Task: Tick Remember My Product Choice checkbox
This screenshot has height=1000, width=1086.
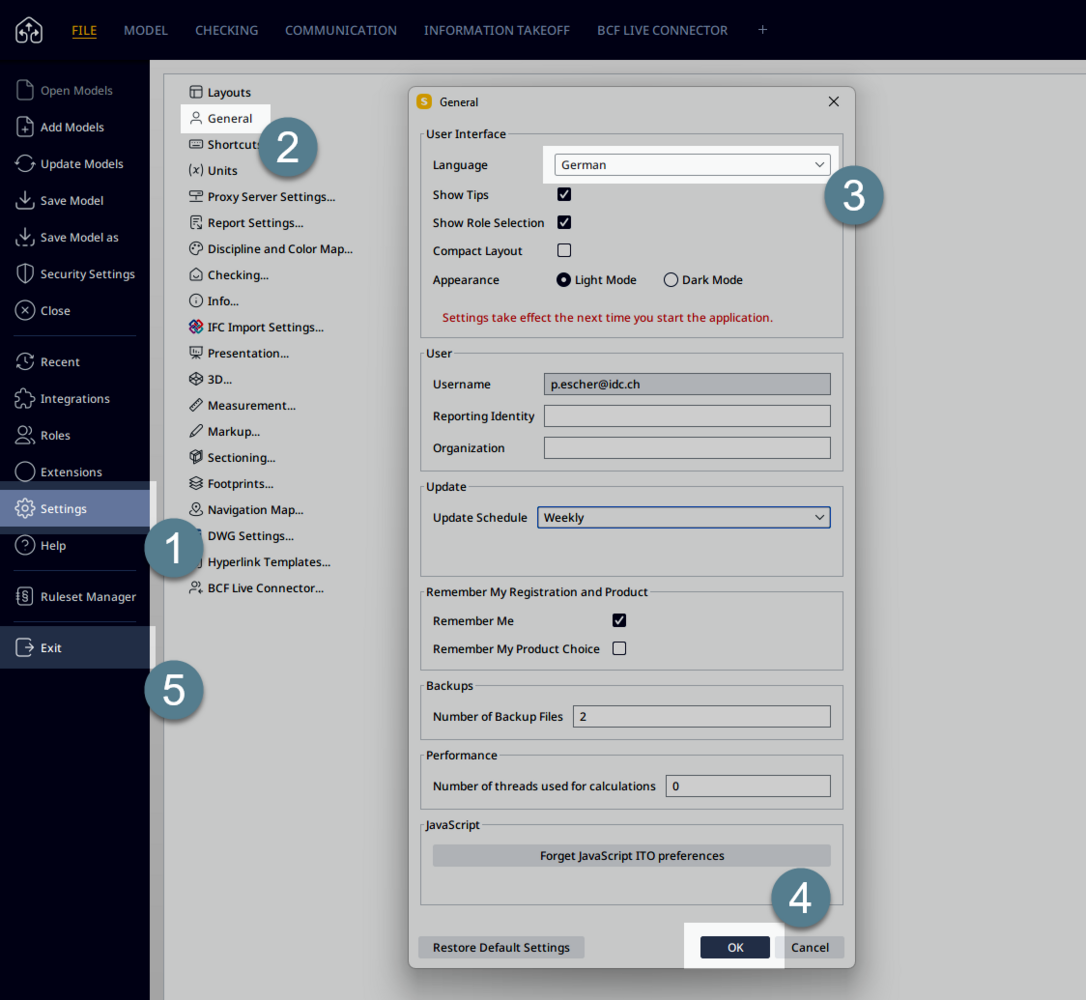Action: pos(619,649)
